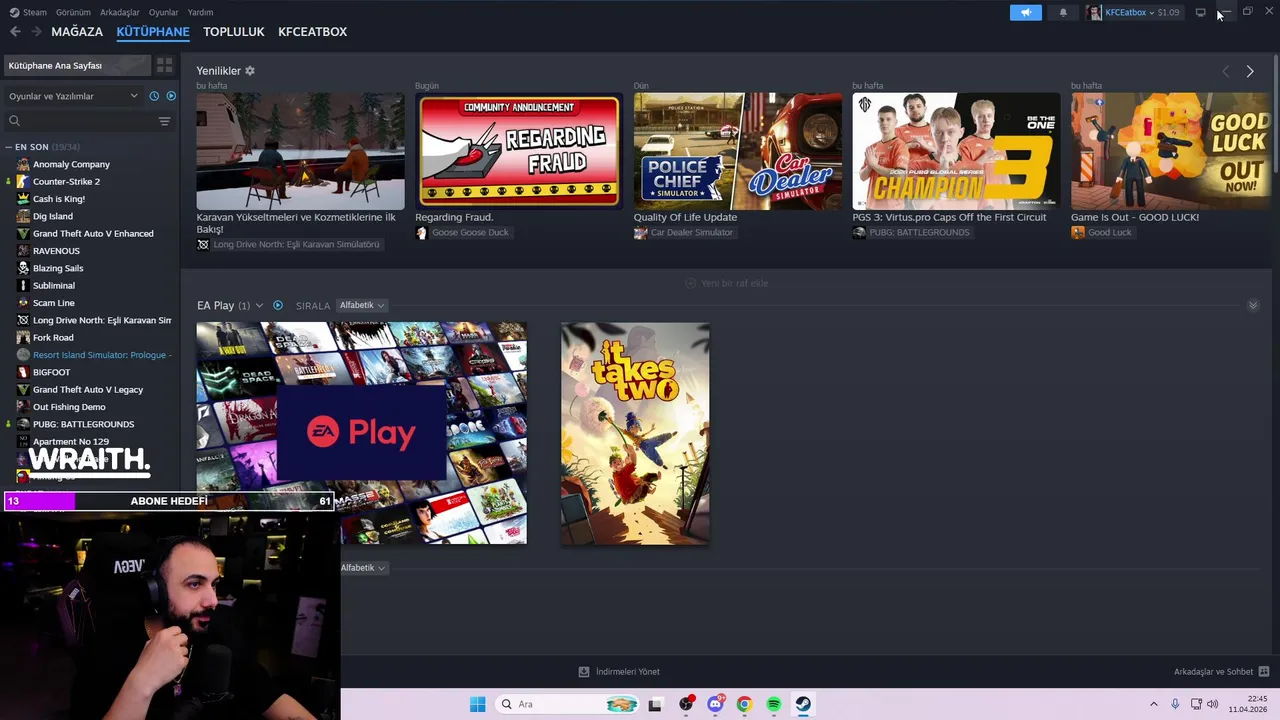Click the BIGFOOT game icon
The height and width of the screenshot is (720, 1280).
pyautogui.click(x=23, y=372)
